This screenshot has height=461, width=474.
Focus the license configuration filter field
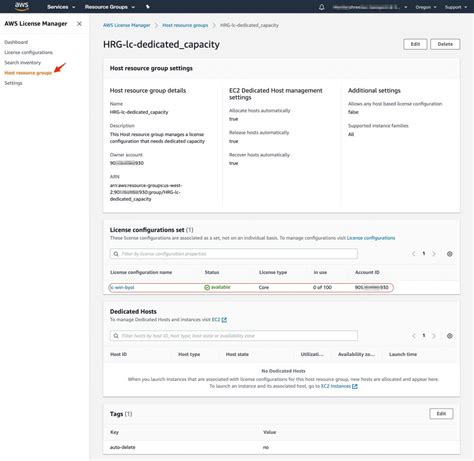[x=234, y=254]
